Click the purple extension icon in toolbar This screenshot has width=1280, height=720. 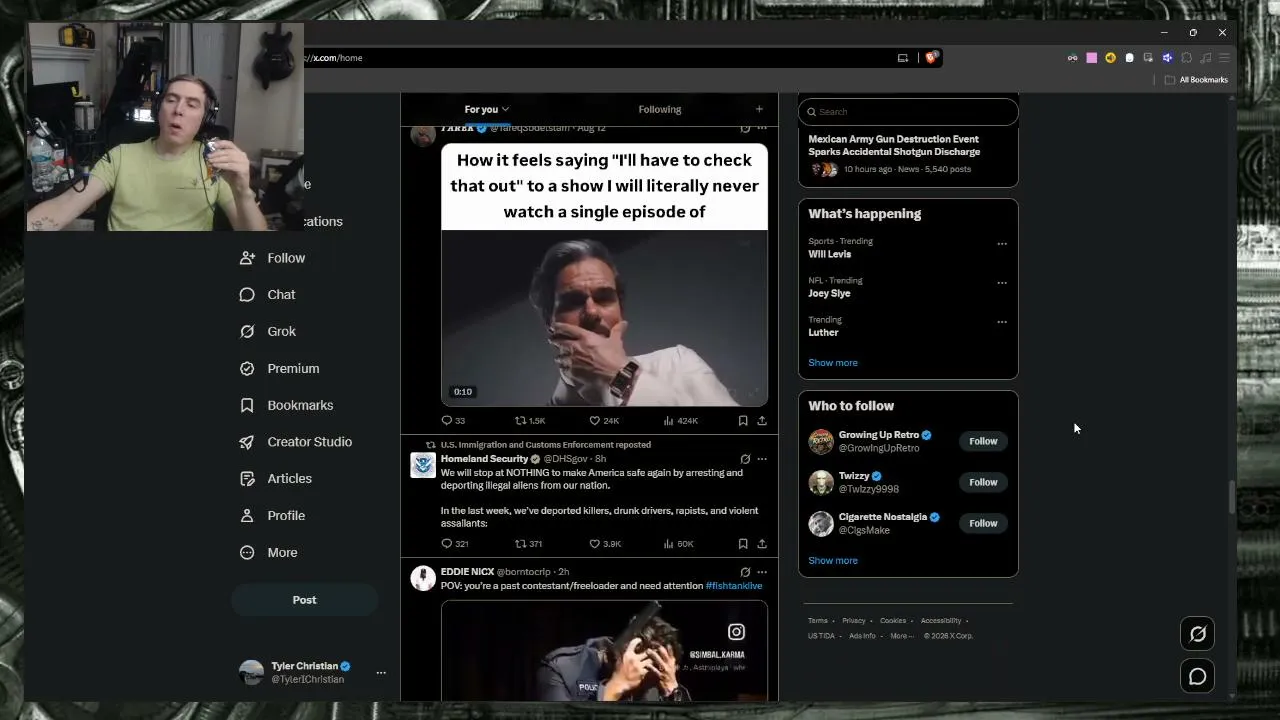click(x=1167, y=58)
